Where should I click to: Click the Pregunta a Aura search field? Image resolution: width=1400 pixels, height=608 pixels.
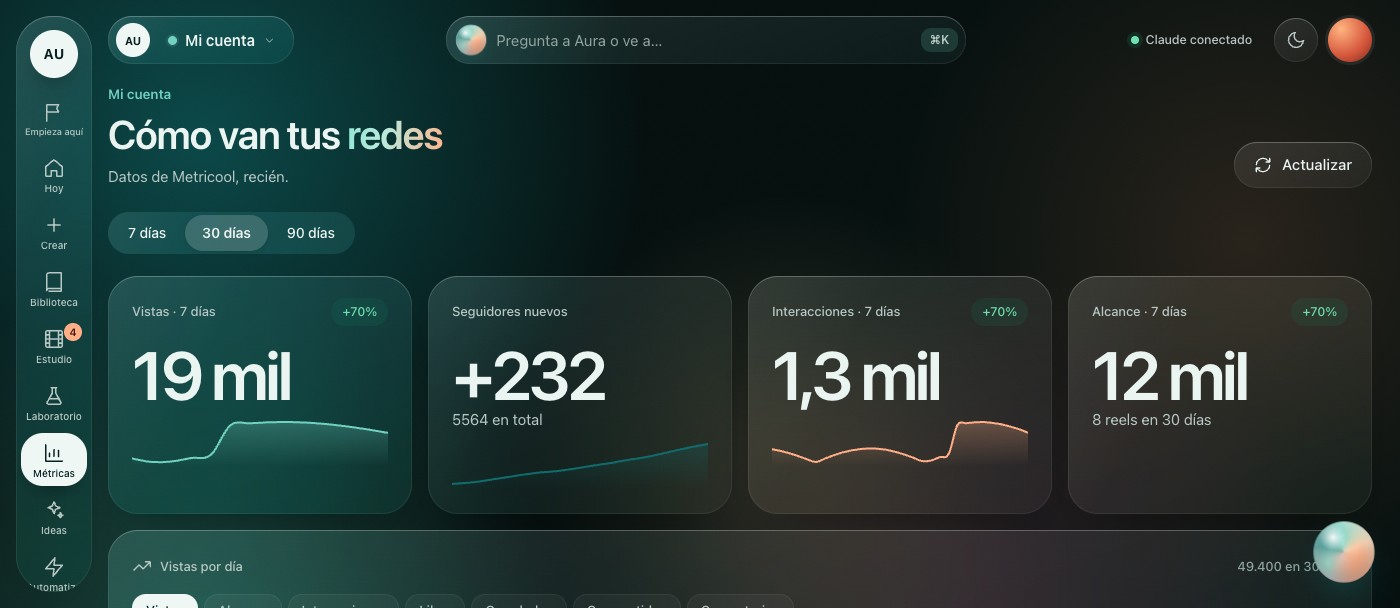pos(706,40)
